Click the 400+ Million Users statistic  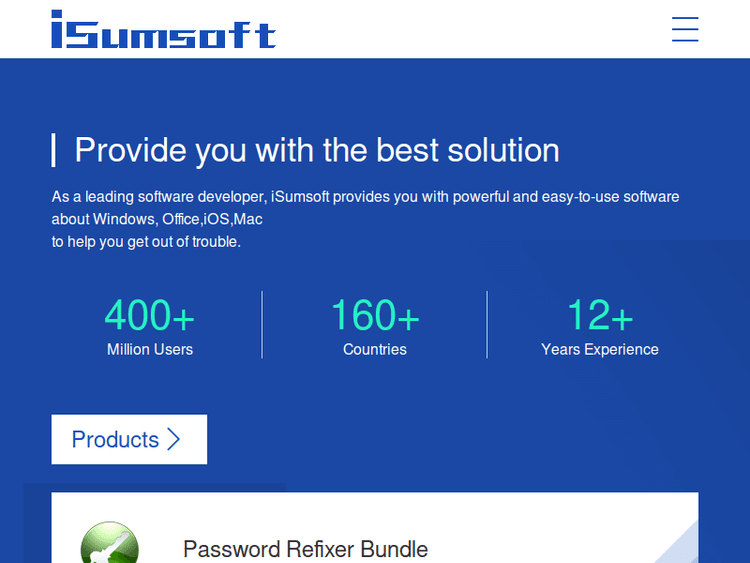150,326
